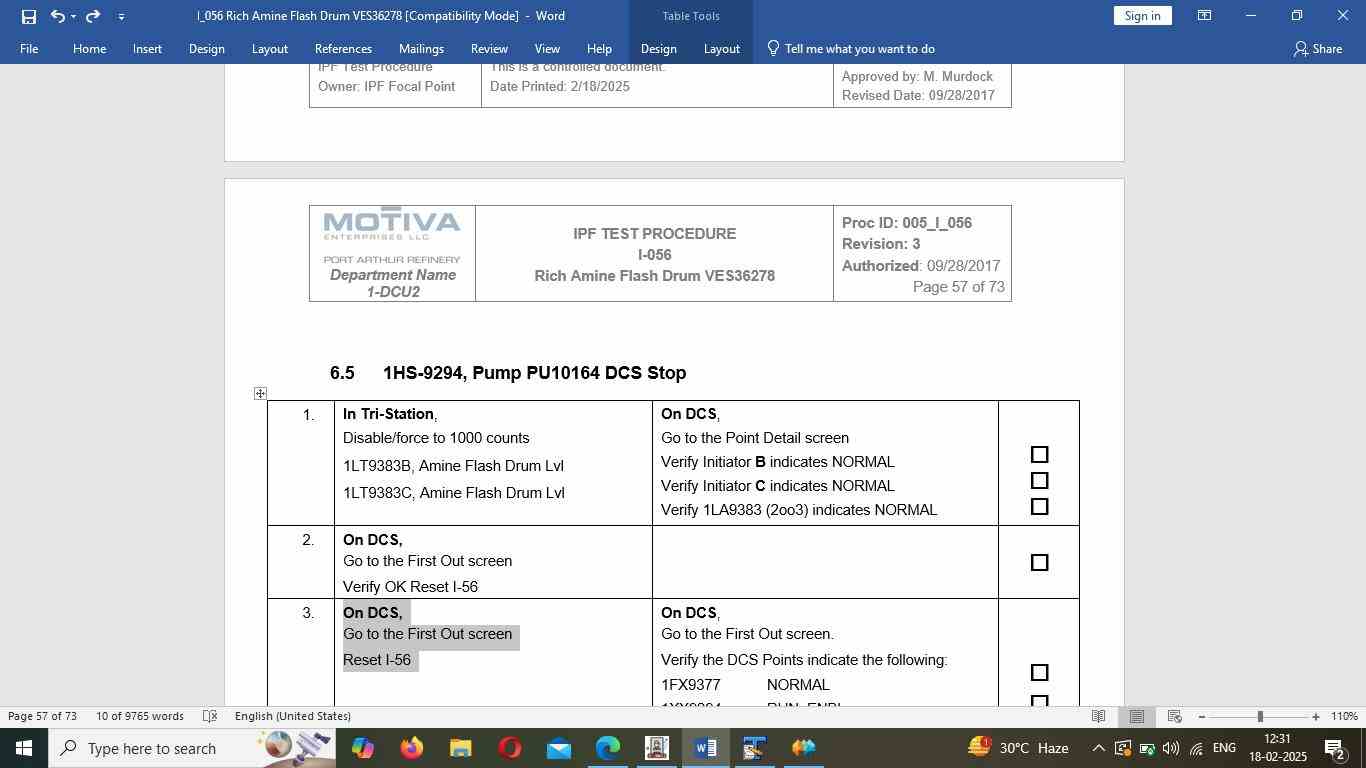Screen dimensions: 1366x768
Task: Switch to Print Layout view
Action: pyautogui.click(x=1136, y=716)
